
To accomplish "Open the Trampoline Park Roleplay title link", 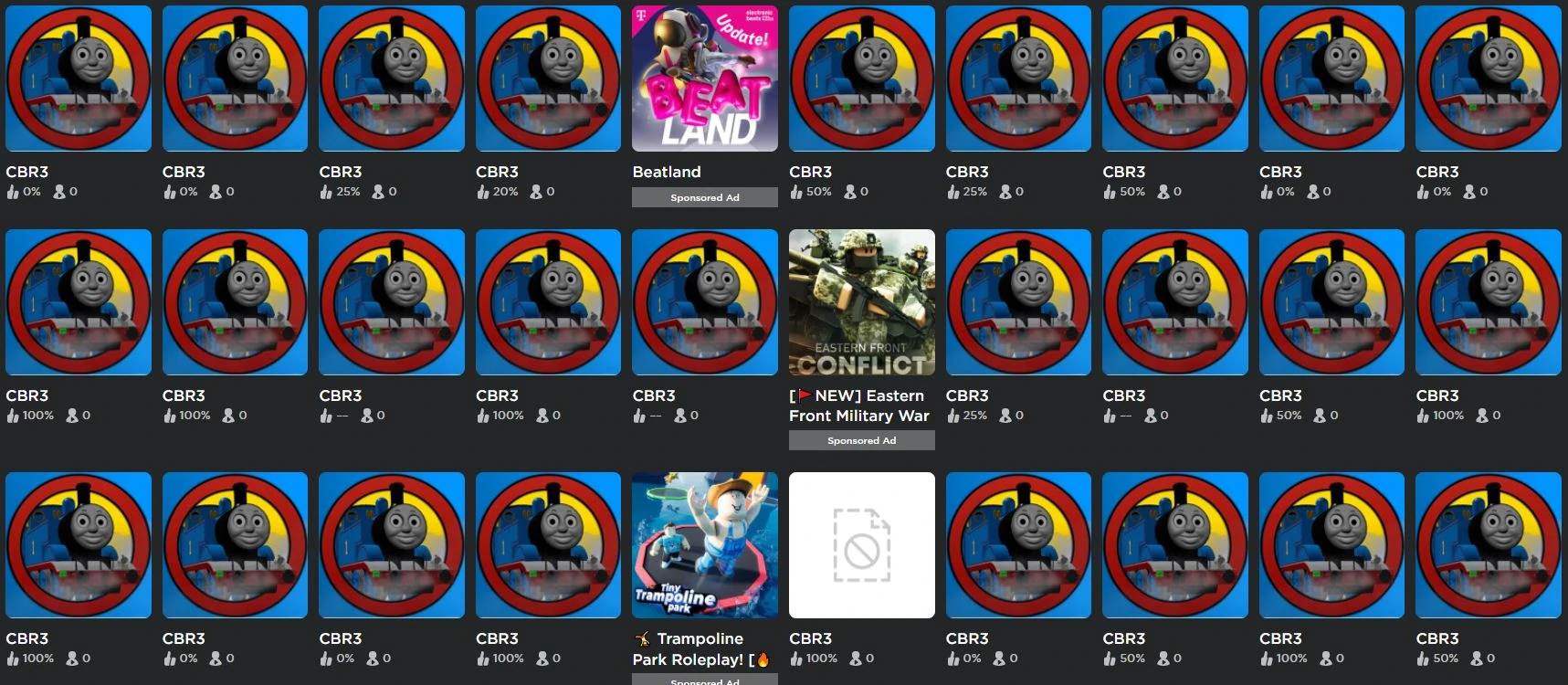I will pyautogui.click(x=701, y=648).
